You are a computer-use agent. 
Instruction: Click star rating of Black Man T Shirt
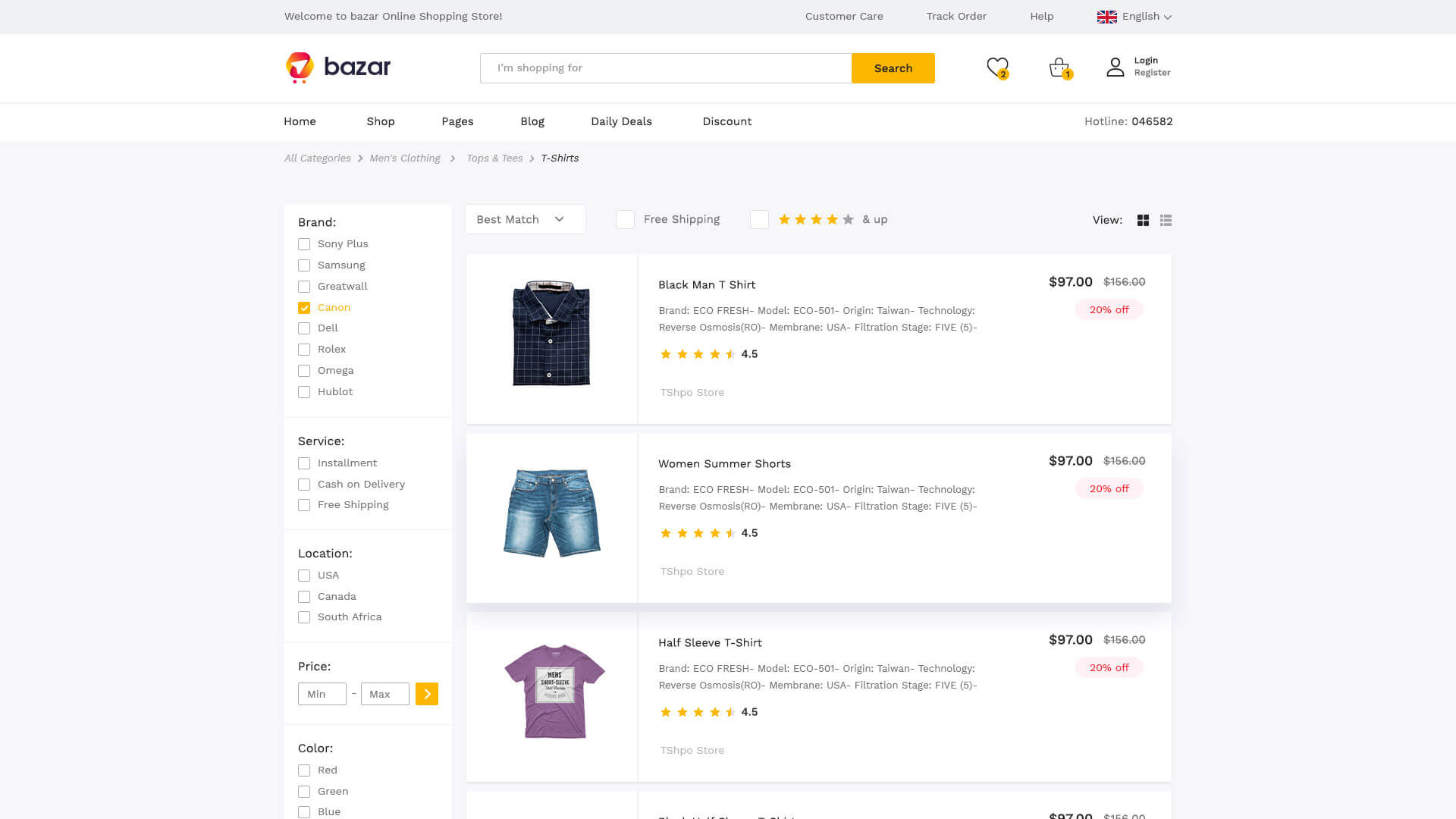(698, 354)
